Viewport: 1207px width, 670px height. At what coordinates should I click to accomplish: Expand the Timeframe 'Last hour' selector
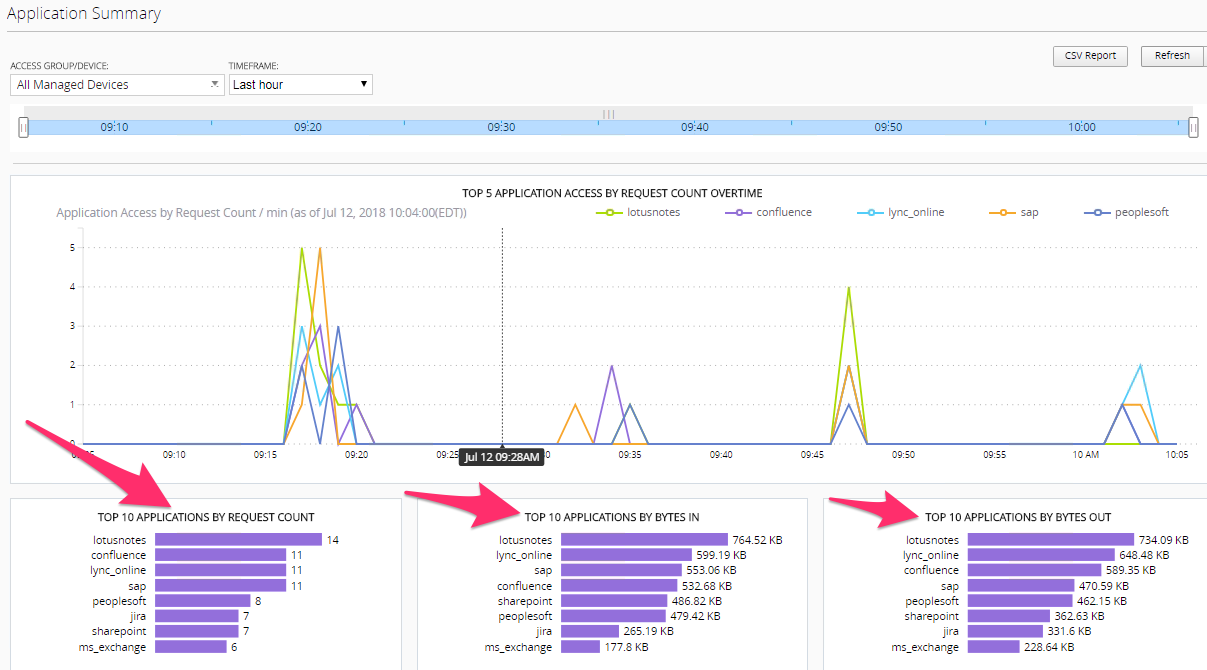point(301,85)
